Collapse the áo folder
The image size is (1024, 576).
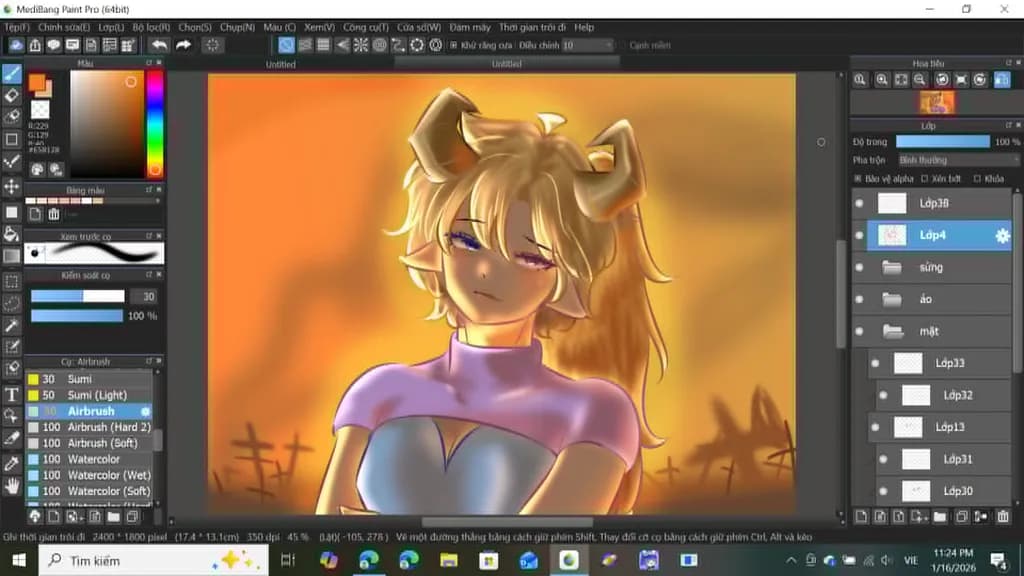coord(891,299)
